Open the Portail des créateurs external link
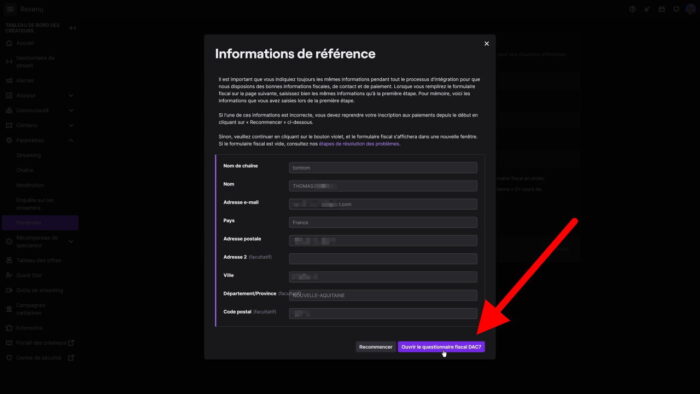The image size is (700, 394). pyautogui.click(x=41, y=343)
